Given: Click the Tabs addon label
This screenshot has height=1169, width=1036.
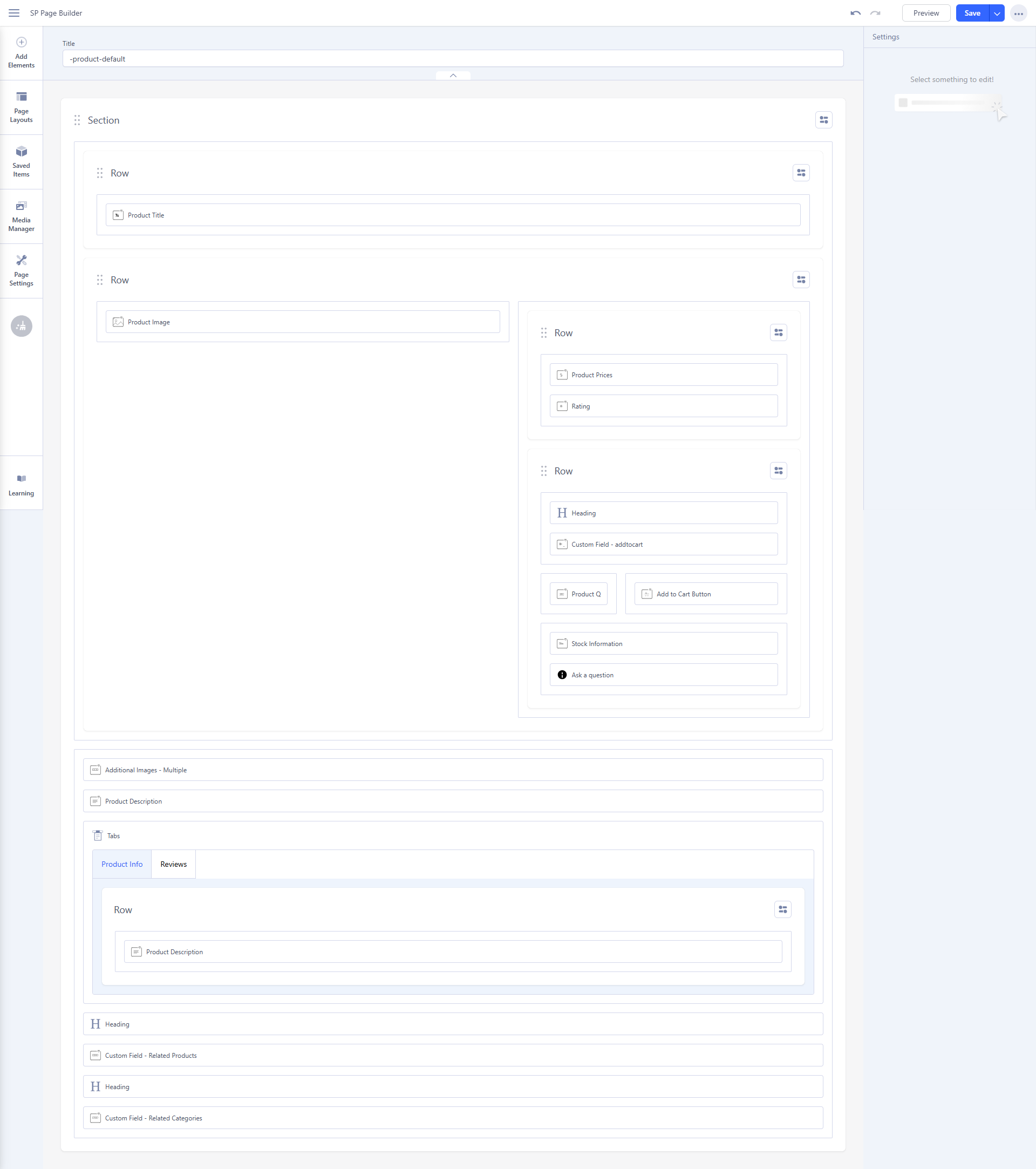Looking at the screenshot, I should point(114,835).
